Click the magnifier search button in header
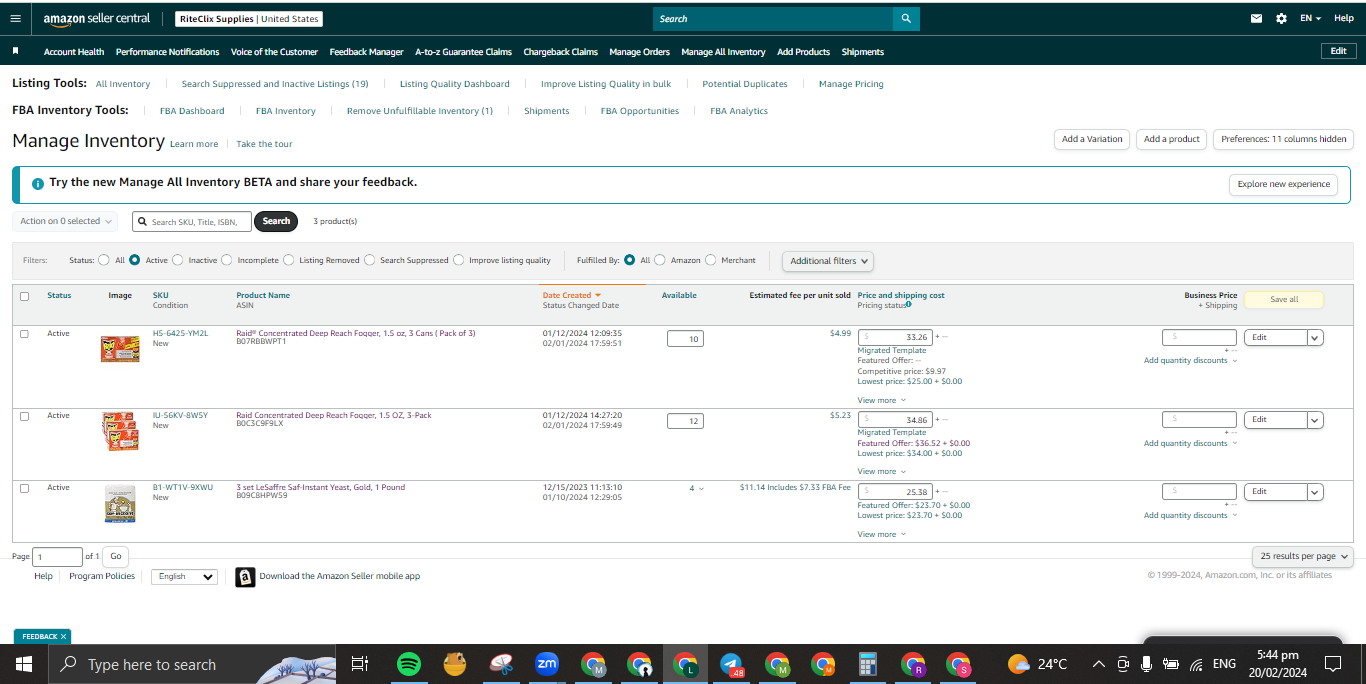 906,18
